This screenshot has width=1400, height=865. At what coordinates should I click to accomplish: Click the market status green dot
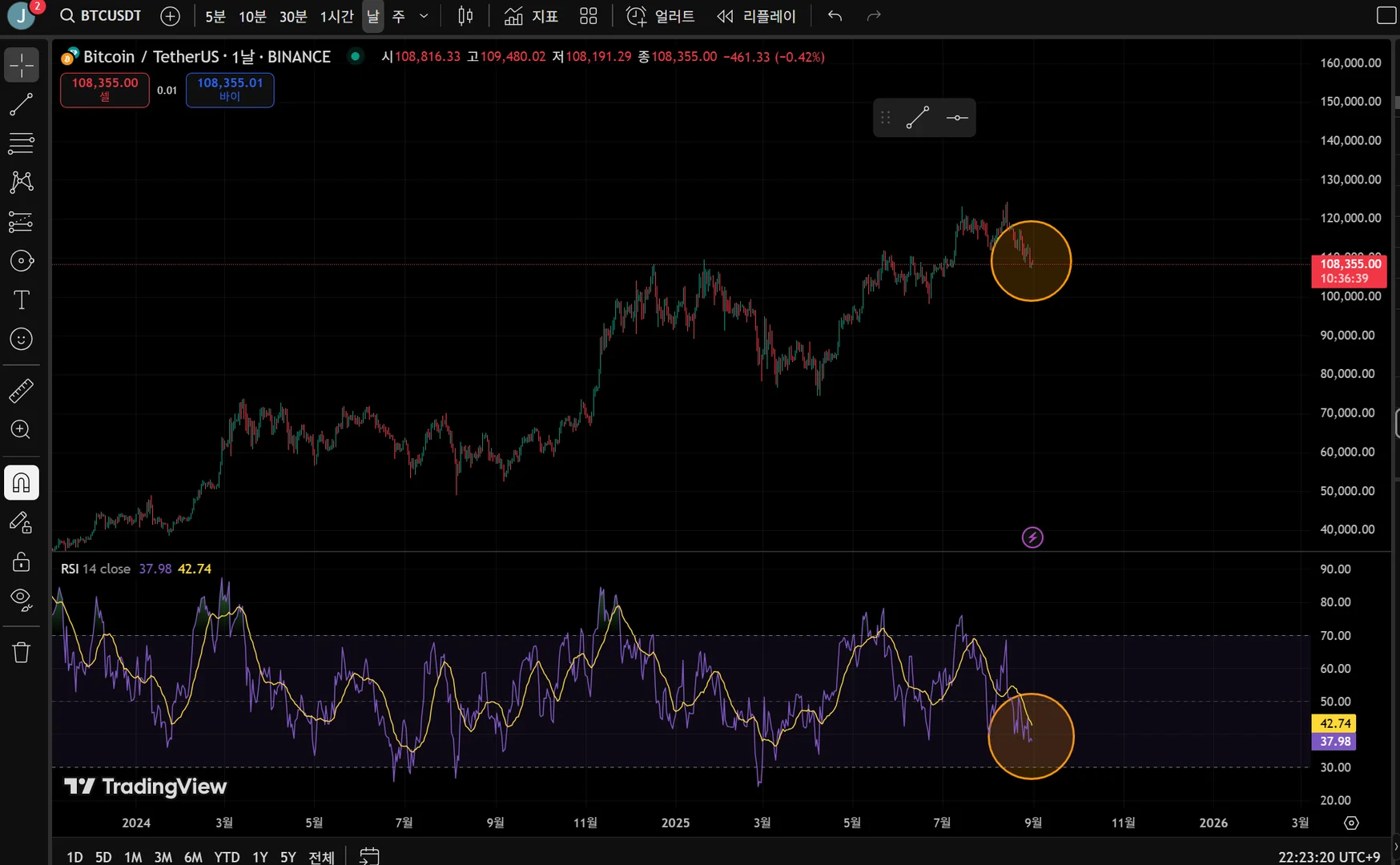pos(355,56)
